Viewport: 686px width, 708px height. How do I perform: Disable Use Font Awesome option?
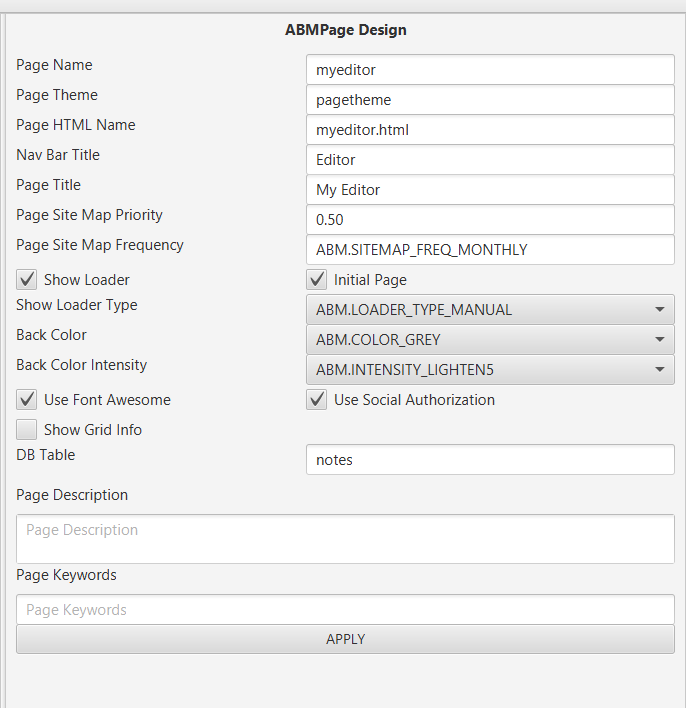tap(27, 400)
